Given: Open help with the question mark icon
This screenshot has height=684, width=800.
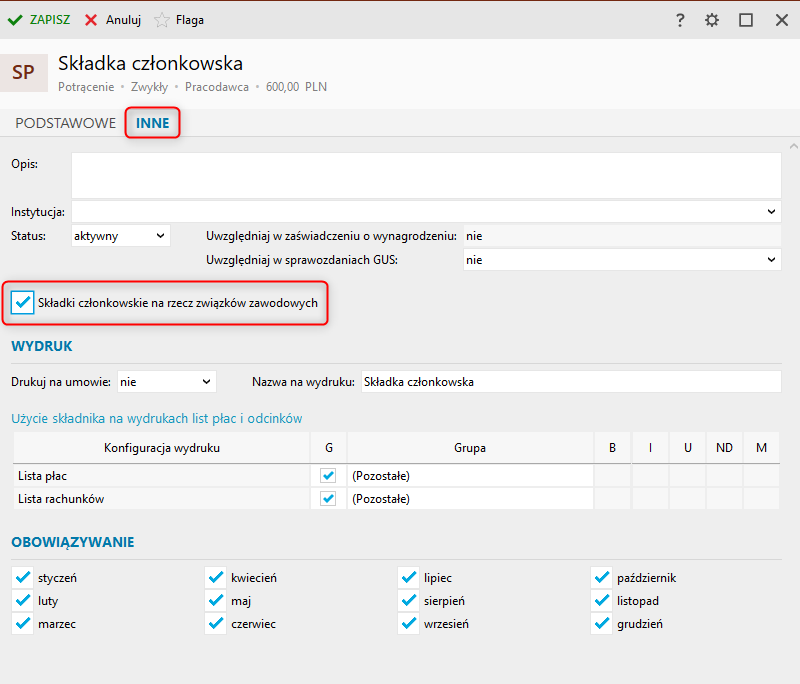Looking at the screenshot, I should pyautogui.click(x=680, y=20).
